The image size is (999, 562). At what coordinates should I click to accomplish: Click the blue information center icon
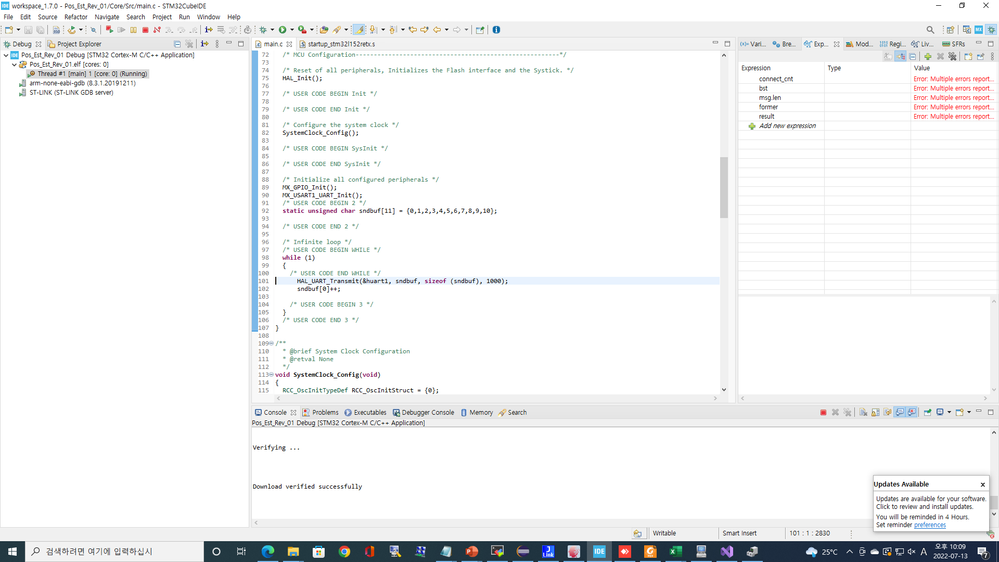[x=496, y=30]
